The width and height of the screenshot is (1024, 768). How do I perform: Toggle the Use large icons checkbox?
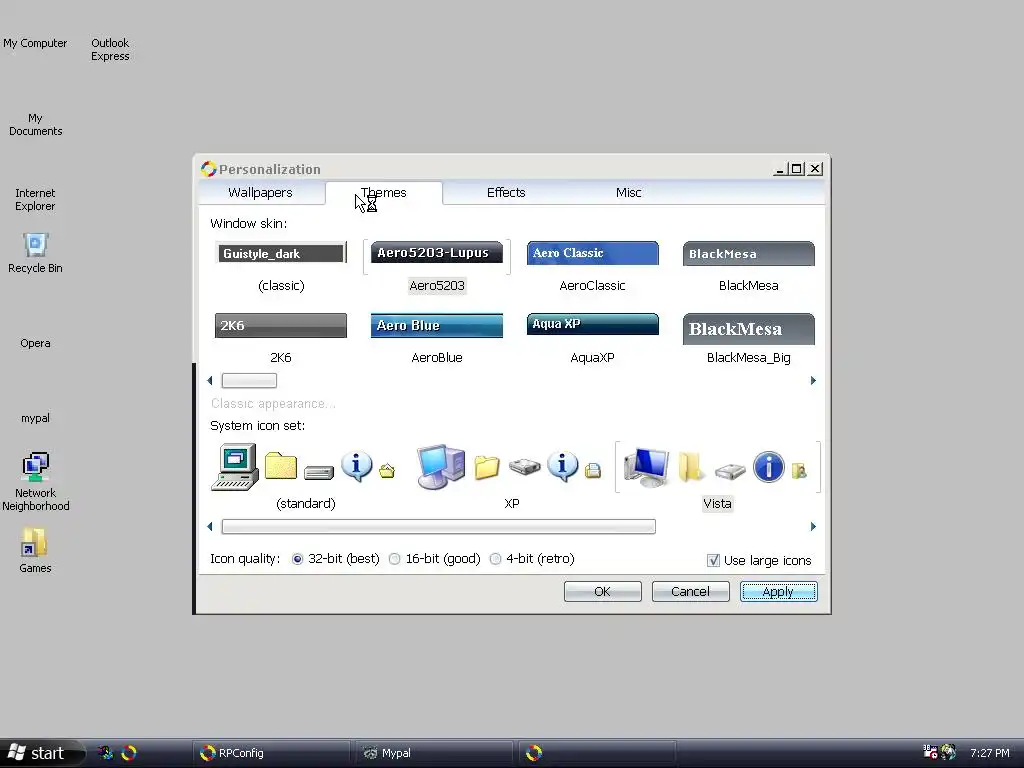point(713,560)
